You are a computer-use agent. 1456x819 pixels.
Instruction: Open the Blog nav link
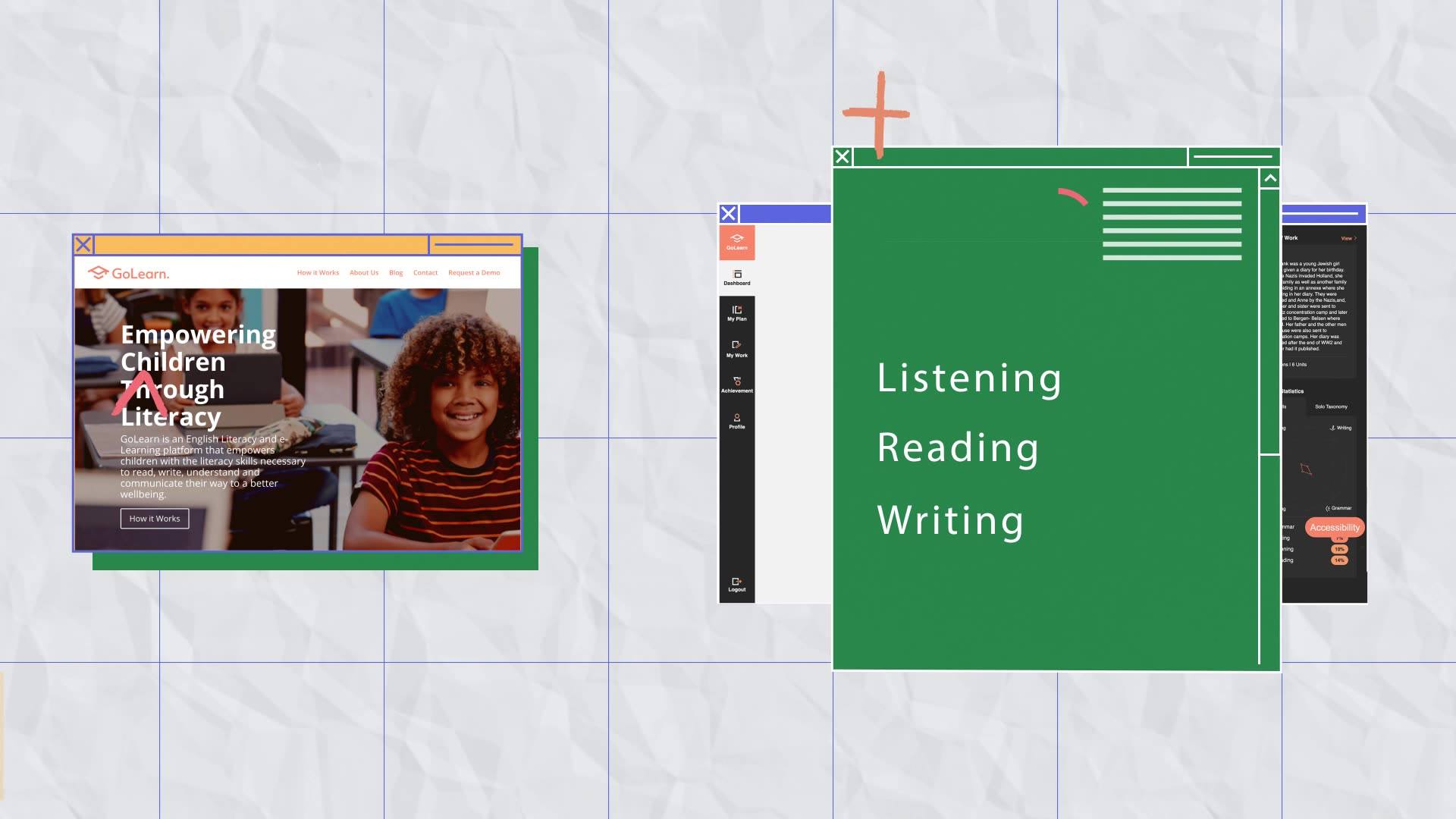(396, 273)
